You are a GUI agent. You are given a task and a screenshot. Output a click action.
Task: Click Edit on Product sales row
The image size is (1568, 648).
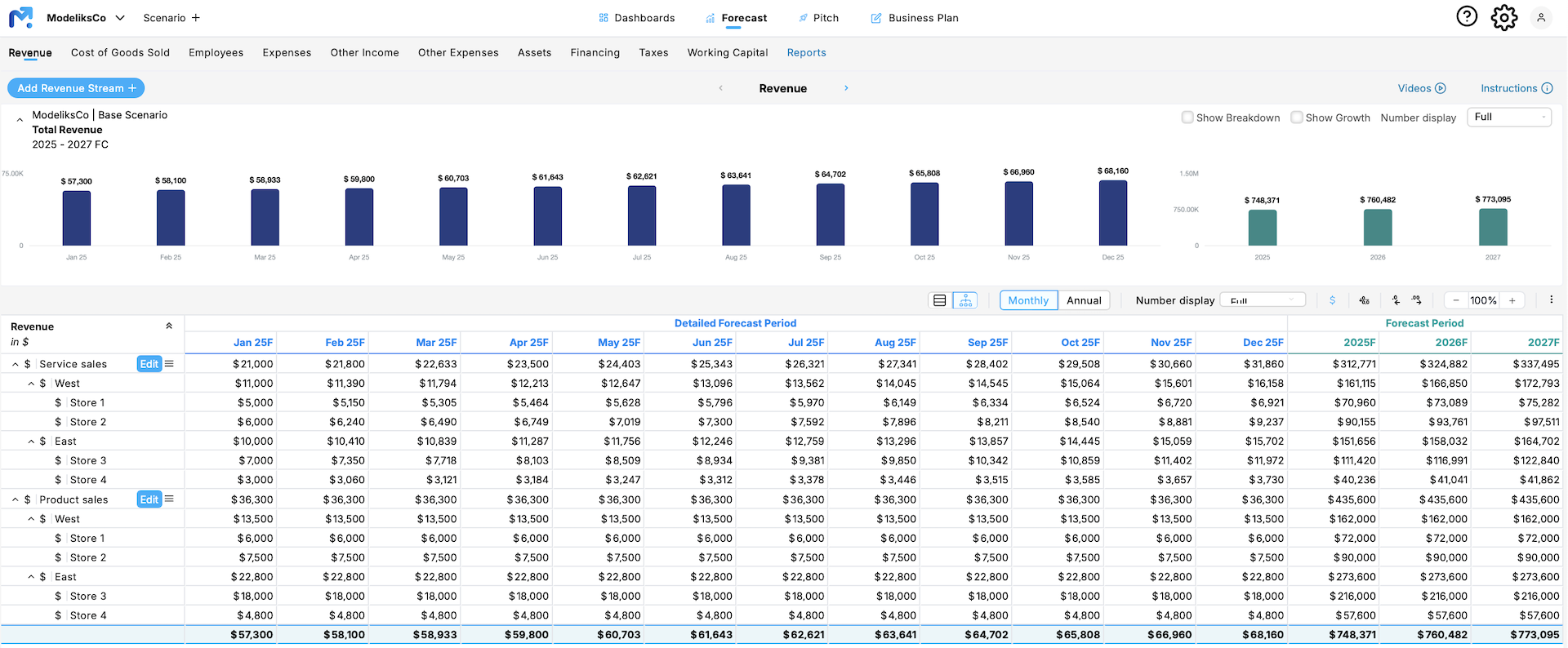point(149,499)
